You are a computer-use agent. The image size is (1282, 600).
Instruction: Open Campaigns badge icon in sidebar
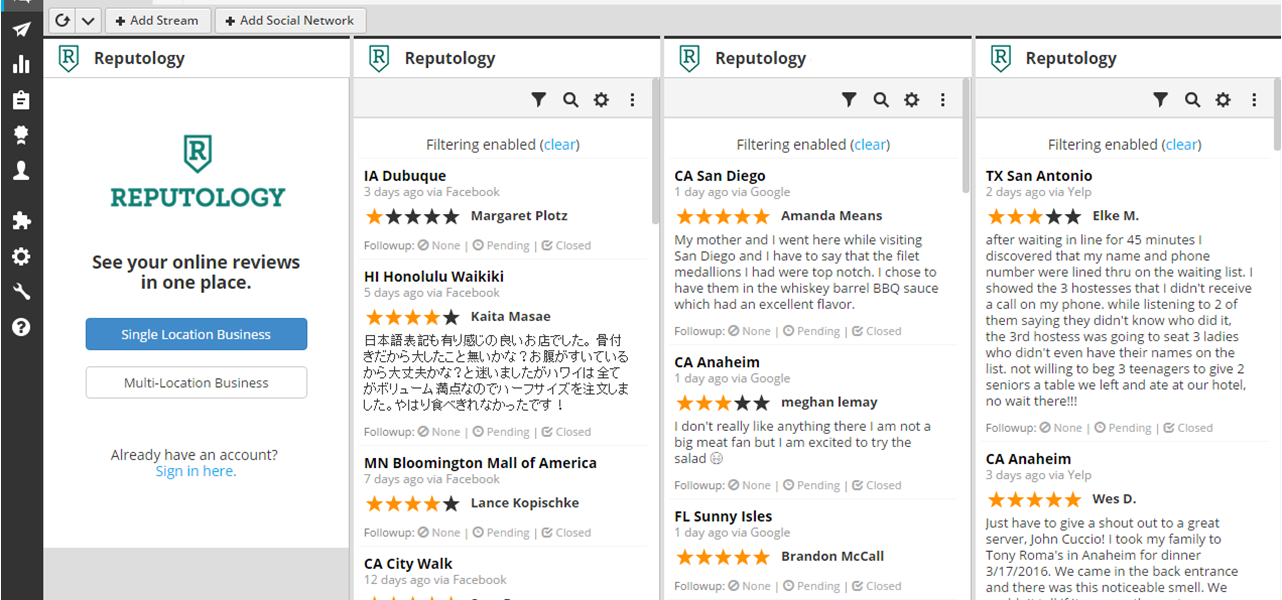tap(21, 135)
